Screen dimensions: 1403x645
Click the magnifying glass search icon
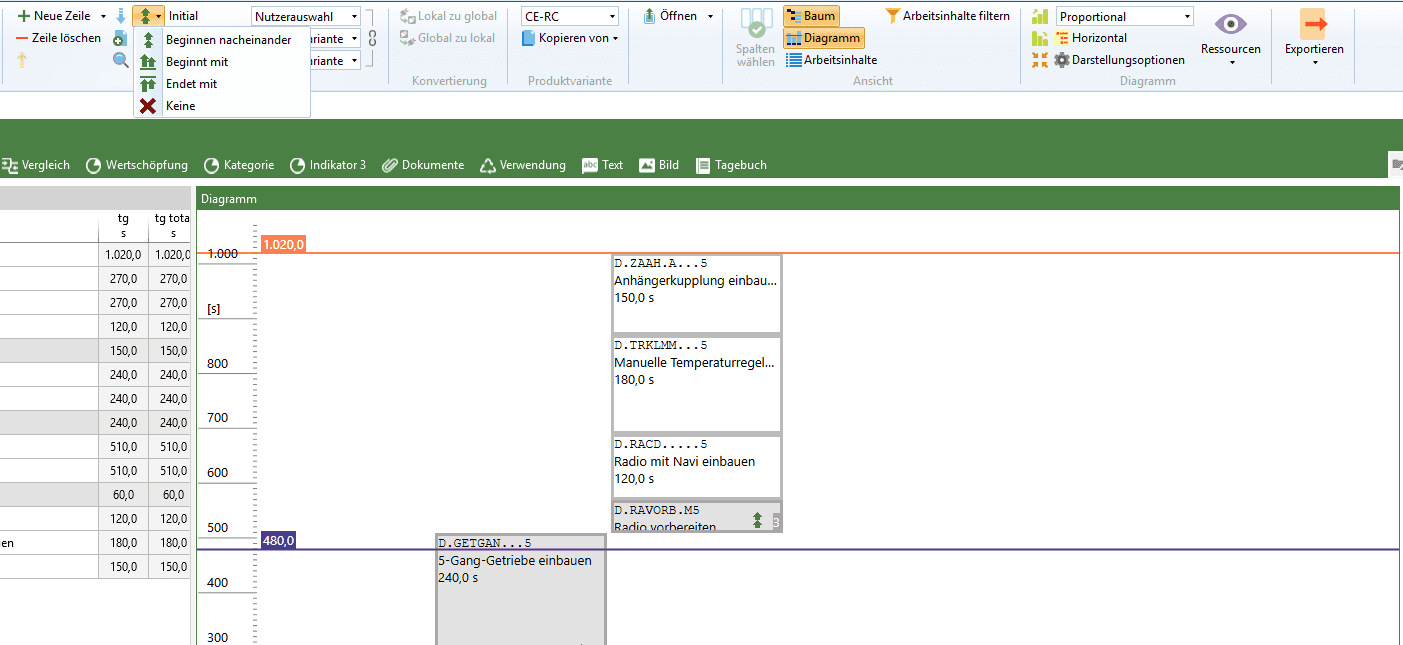[x=120, y=60]
